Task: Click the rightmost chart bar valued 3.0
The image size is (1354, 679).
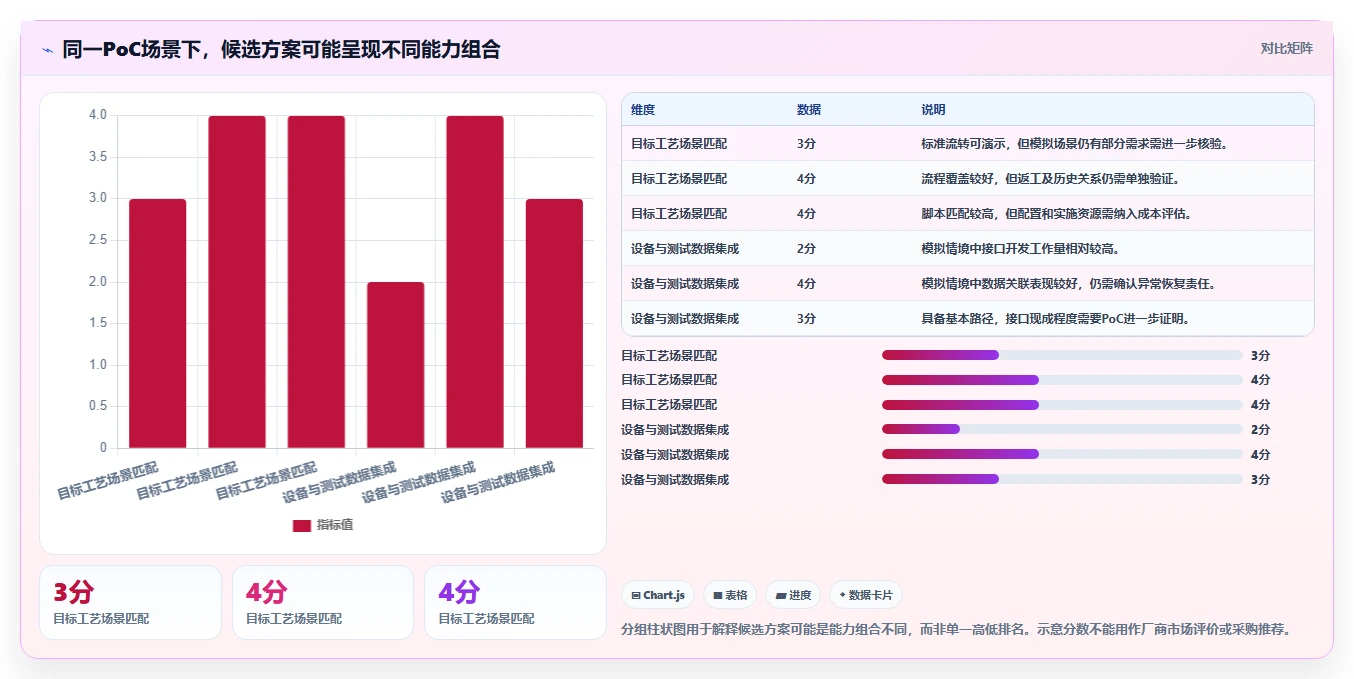Action: [554, 323]
